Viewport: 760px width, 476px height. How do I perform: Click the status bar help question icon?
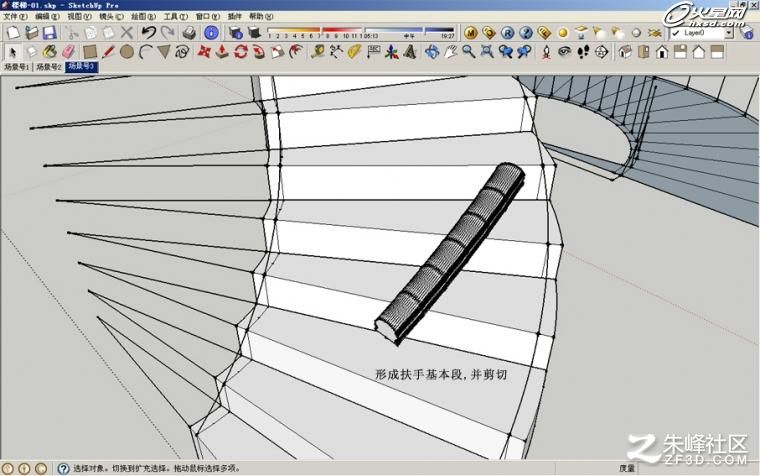point(63,468)
